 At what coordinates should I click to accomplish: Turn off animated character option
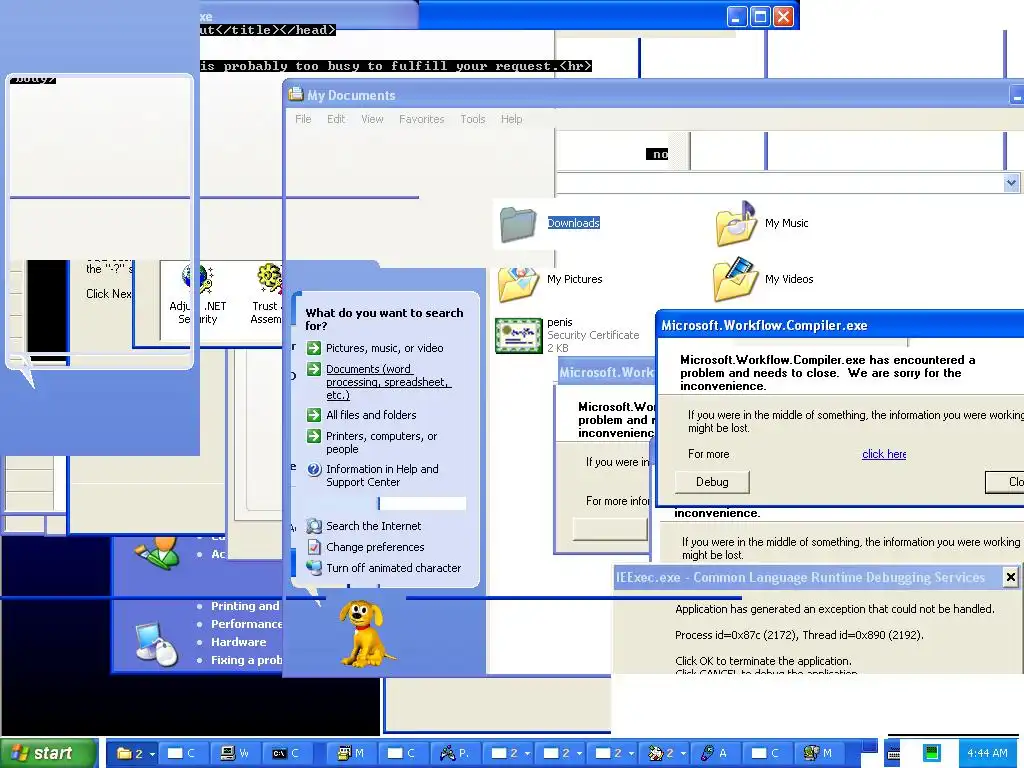[x=384, y=568]
